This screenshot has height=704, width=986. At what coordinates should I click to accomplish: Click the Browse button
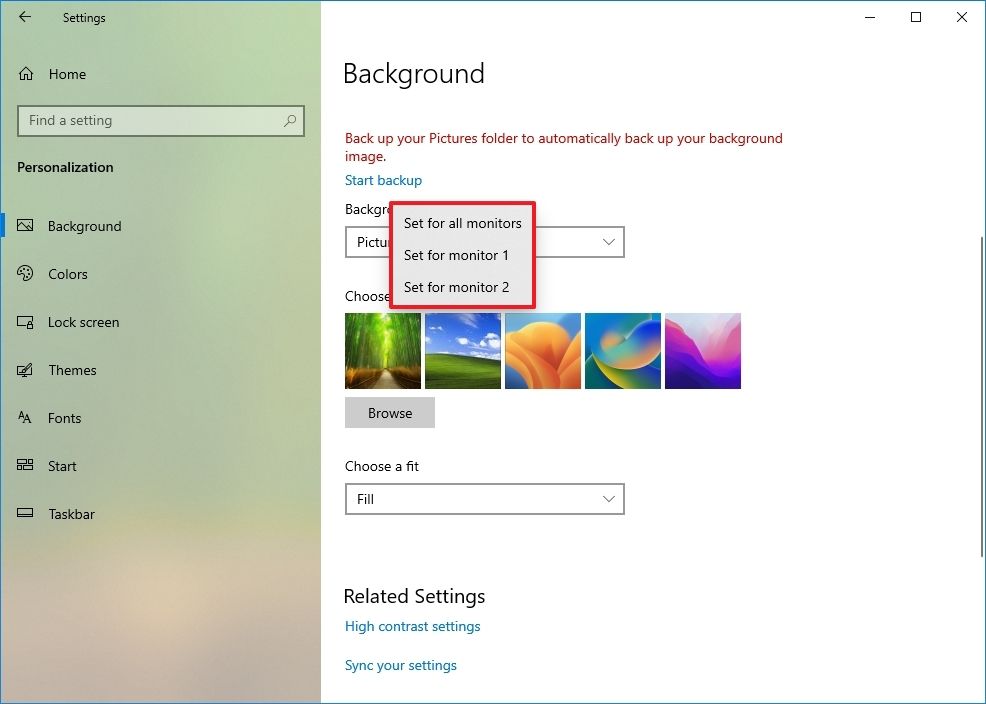(x=389, y=412)
